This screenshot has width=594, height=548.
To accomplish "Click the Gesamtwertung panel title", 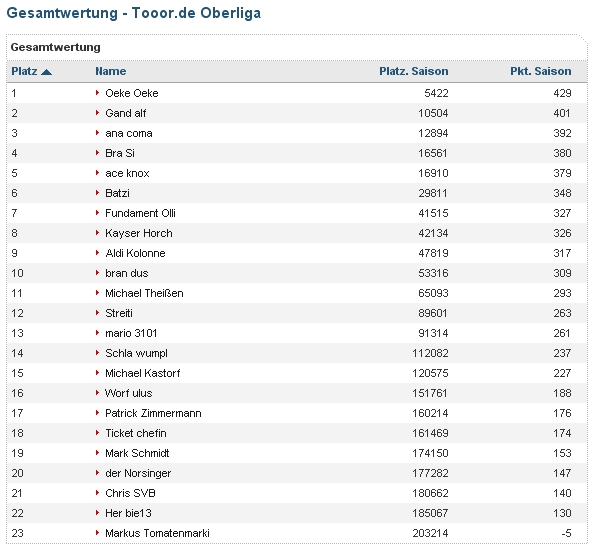I will pyautogui.click(x=55, y=47).
